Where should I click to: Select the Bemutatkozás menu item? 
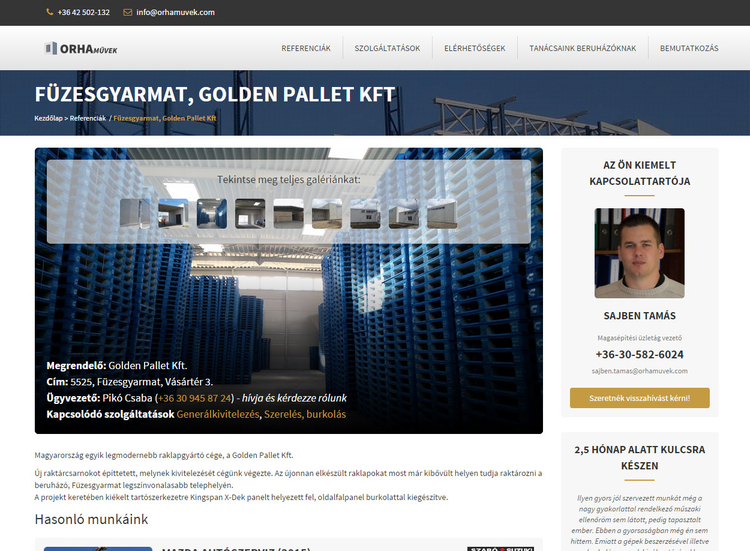tap(689, 48)
